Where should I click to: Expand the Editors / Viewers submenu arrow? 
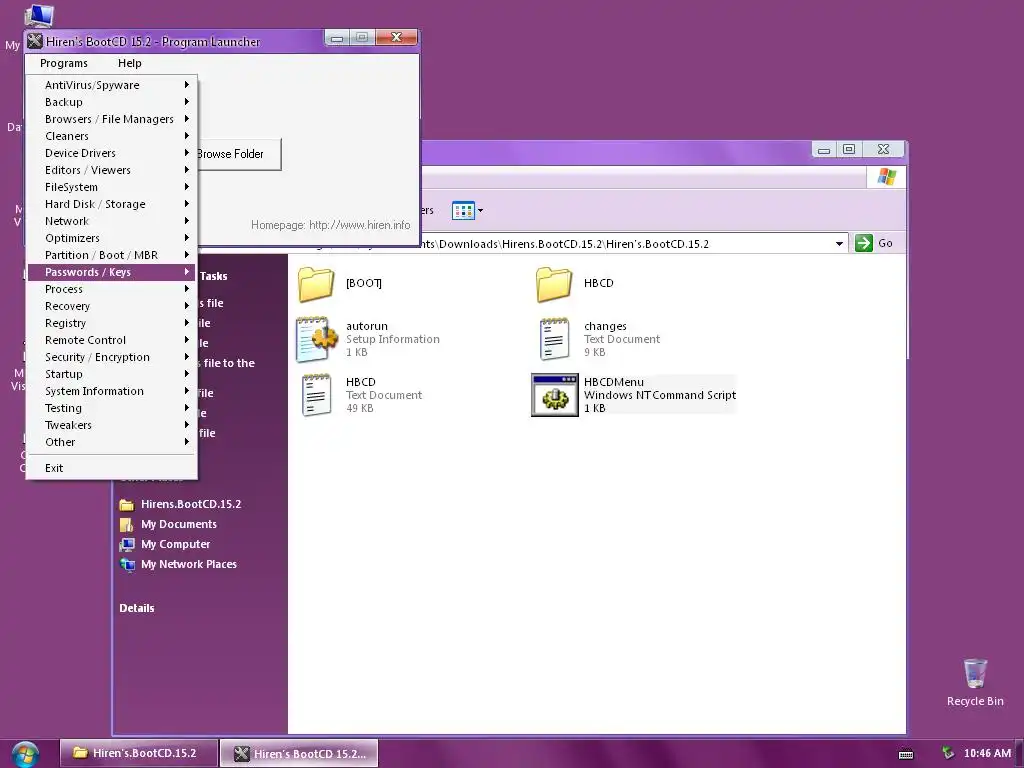coord(187,170)
